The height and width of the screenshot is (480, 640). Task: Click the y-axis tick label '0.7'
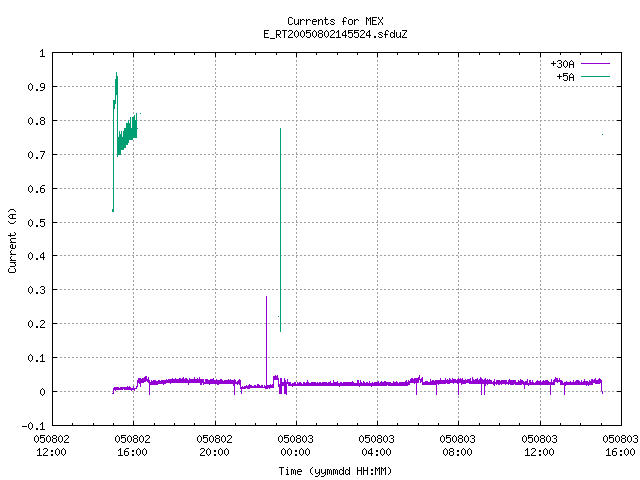click(36, 155)
